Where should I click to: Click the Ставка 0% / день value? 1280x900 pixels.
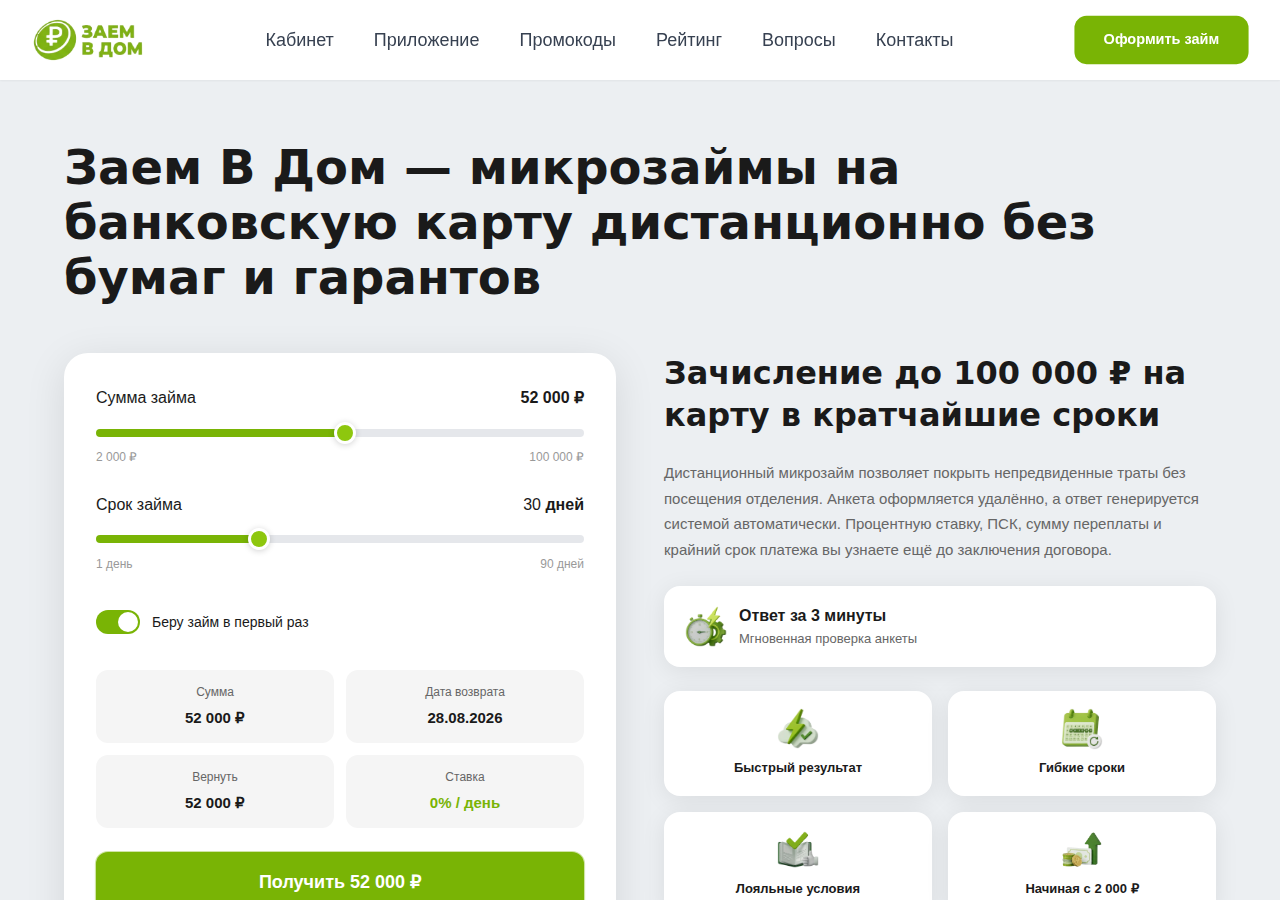coord(465,803)
